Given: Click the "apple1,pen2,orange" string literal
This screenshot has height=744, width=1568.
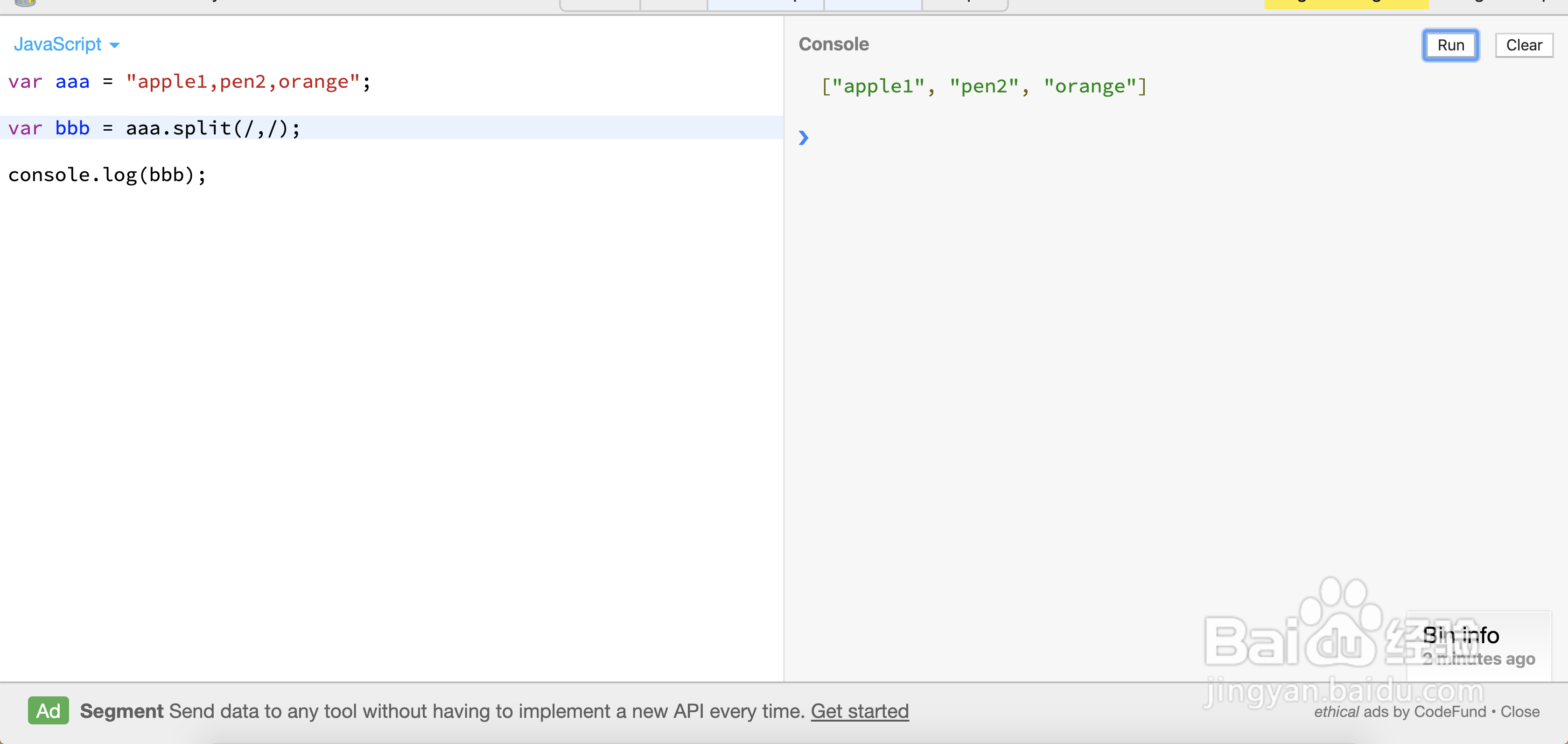Looking at the screenshot, I should 243,82.
